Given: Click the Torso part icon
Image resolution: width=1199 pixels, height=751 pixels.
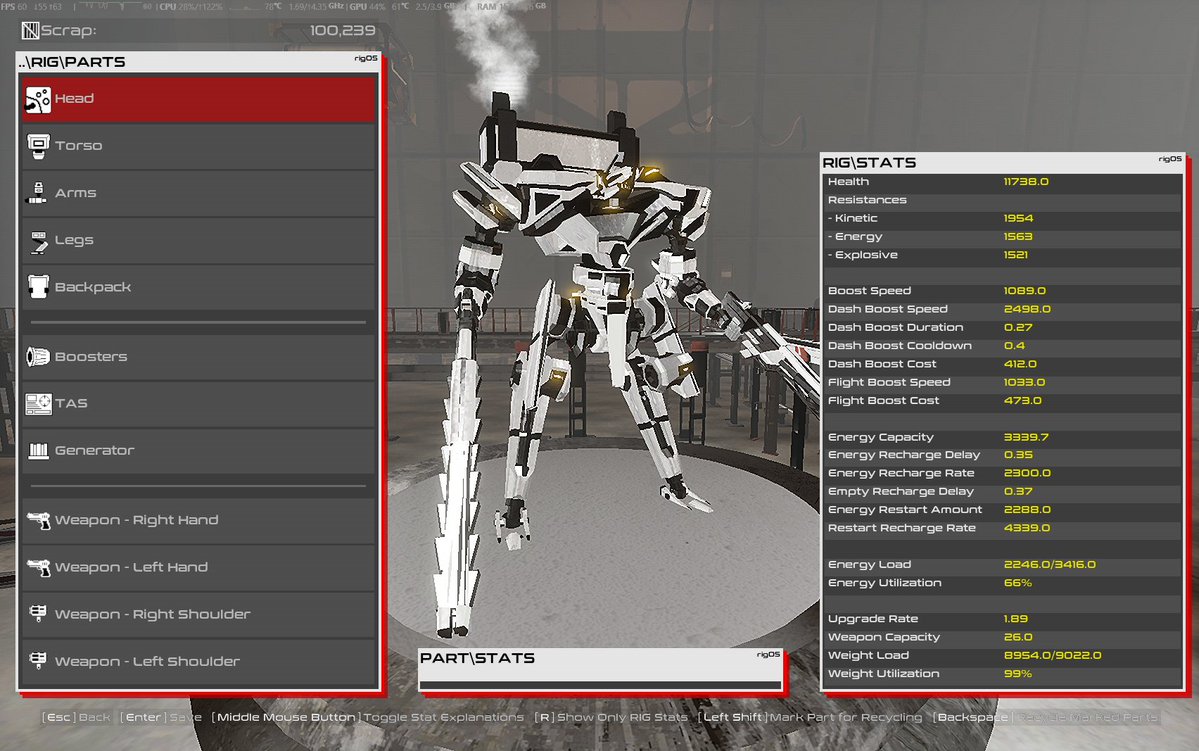Looking at the screenshot, I should pyautogui.click(x=37, y=146).
